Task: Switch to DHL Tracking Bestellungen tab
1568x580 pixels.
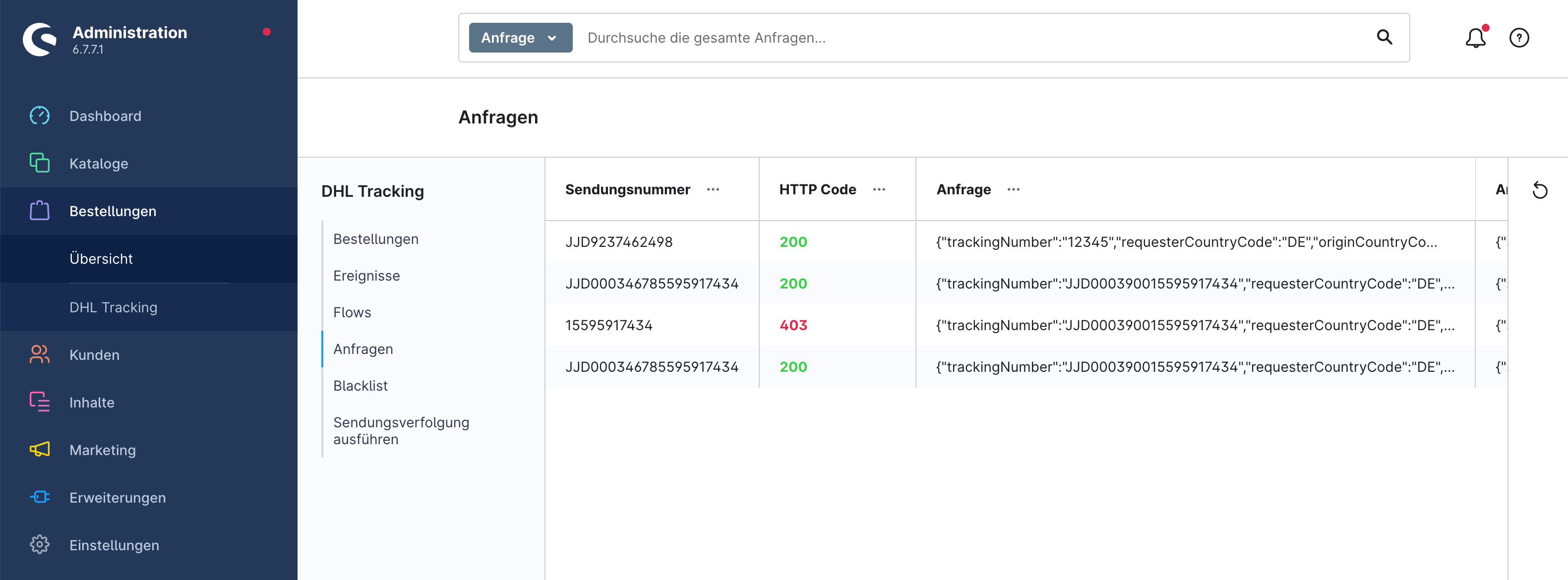Action: [x=375, y=239]
